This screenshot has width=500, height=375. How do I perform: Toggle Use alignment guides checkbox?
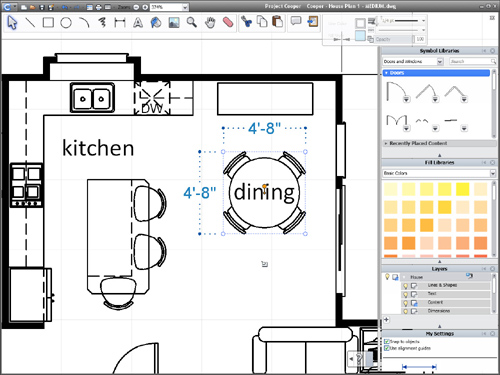pyautogui.click(x=387, y=348)
